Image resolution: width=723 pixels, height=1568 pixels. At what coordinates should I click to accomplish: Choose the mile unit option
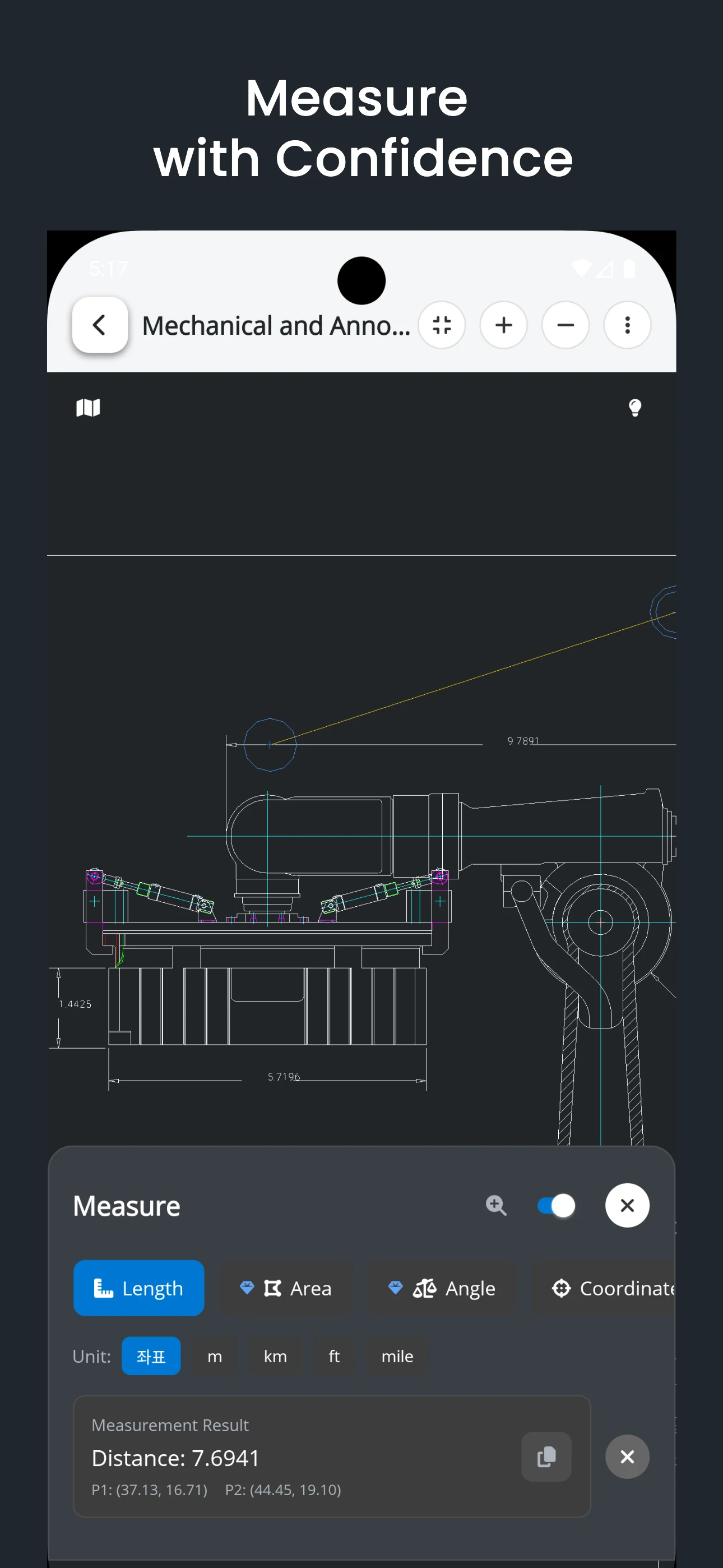397,1356
